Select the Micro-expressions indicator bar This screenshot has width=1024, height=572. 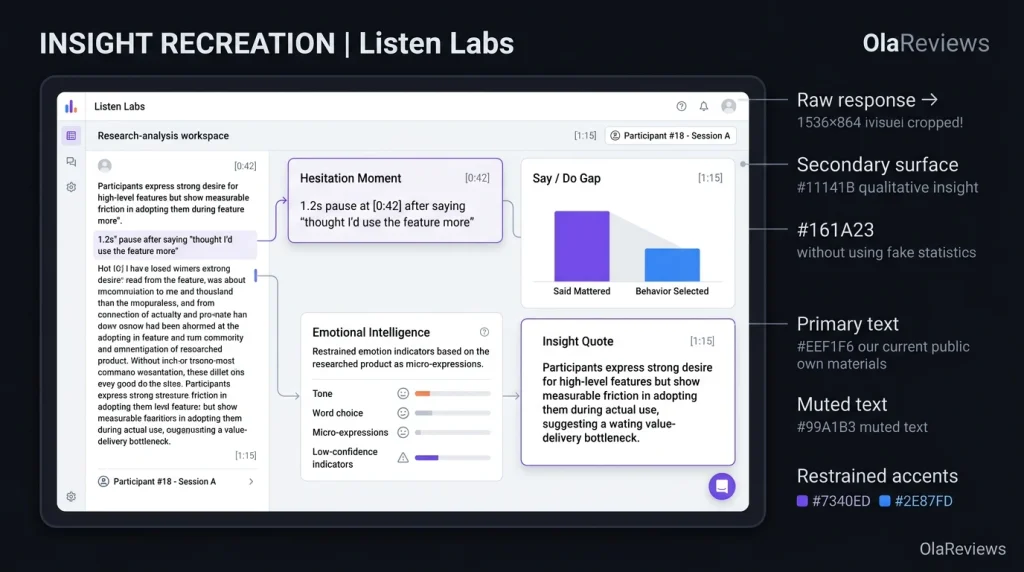(x=453, y=432)
